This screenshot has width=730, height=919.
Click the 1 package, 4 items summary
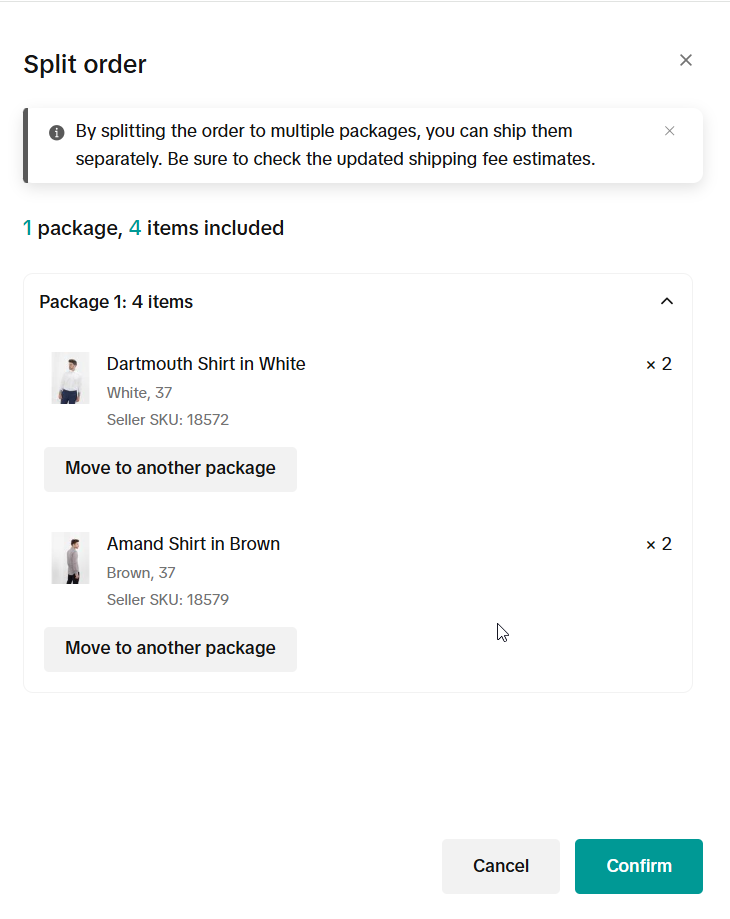pyautogui.click(x=153, y=228)
